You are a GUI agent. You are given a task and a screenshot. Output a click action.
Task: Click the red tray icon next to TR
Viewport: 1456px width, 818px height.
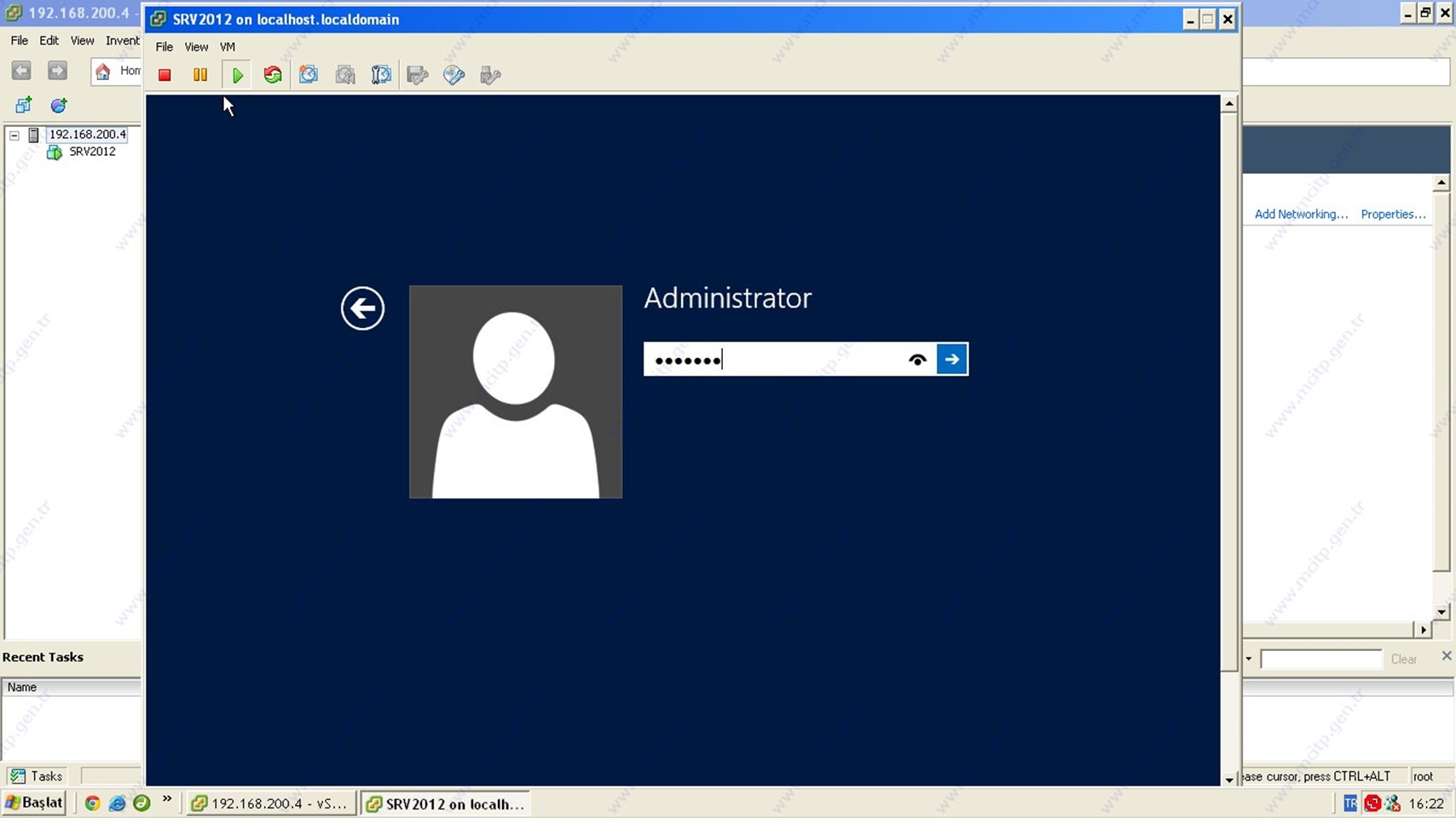(x=1372, y=803)
